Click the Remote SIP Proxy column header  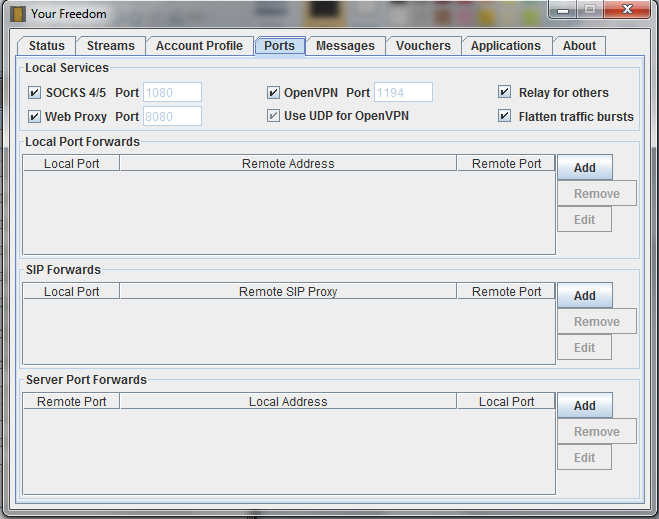point(288,292)
